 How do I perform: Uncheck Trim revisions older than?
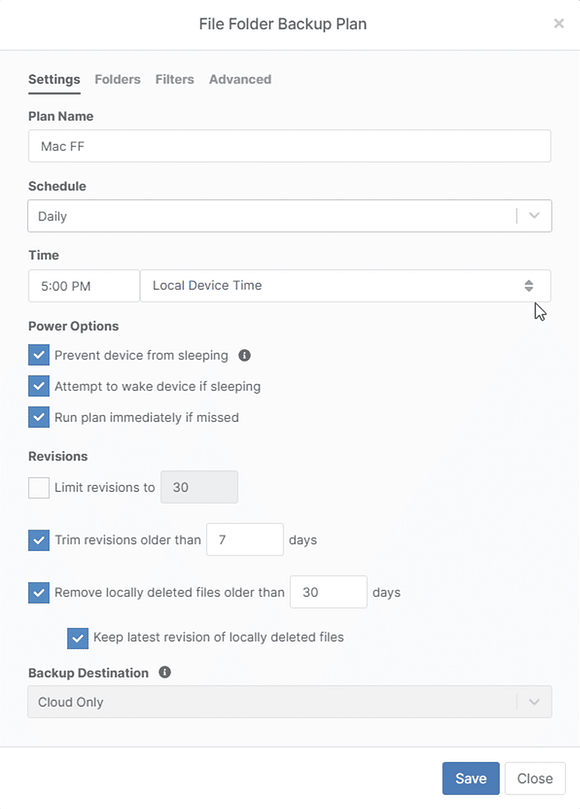coord(39,539)
